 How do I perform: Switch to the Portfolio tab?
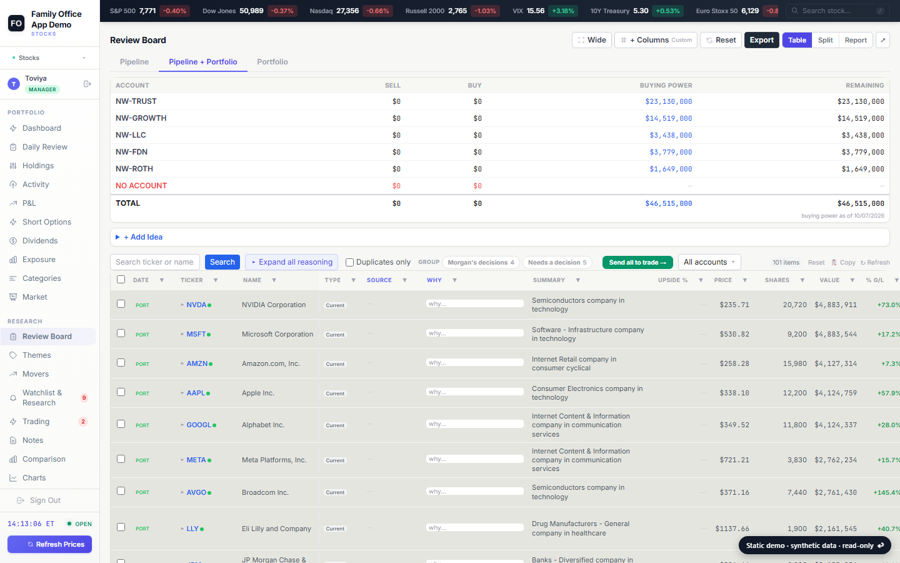tap(272, 62)
